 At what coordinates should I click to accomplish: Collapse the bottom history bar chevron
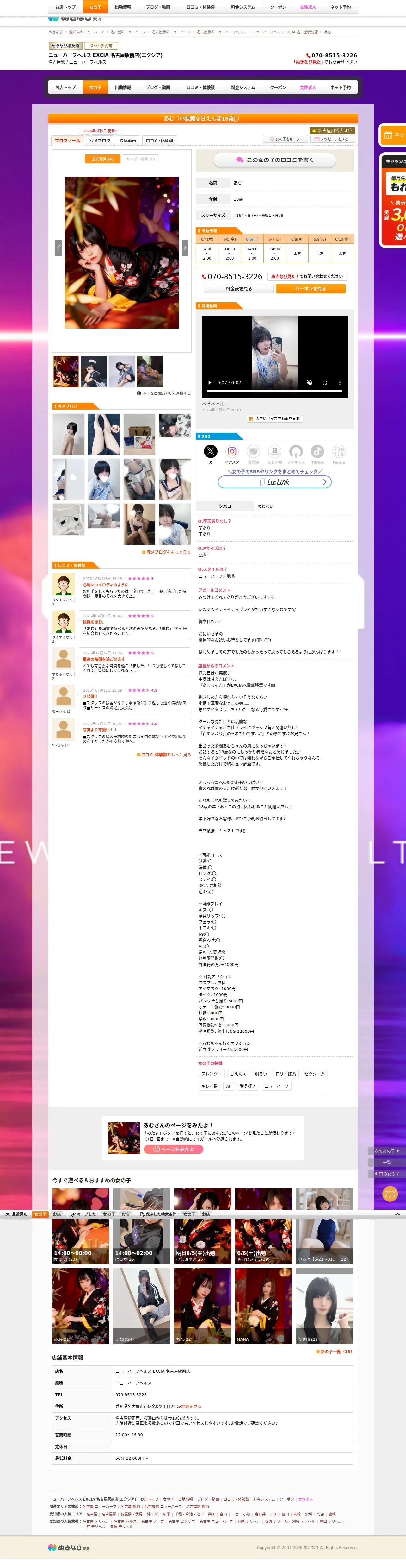pos(397,1214)
